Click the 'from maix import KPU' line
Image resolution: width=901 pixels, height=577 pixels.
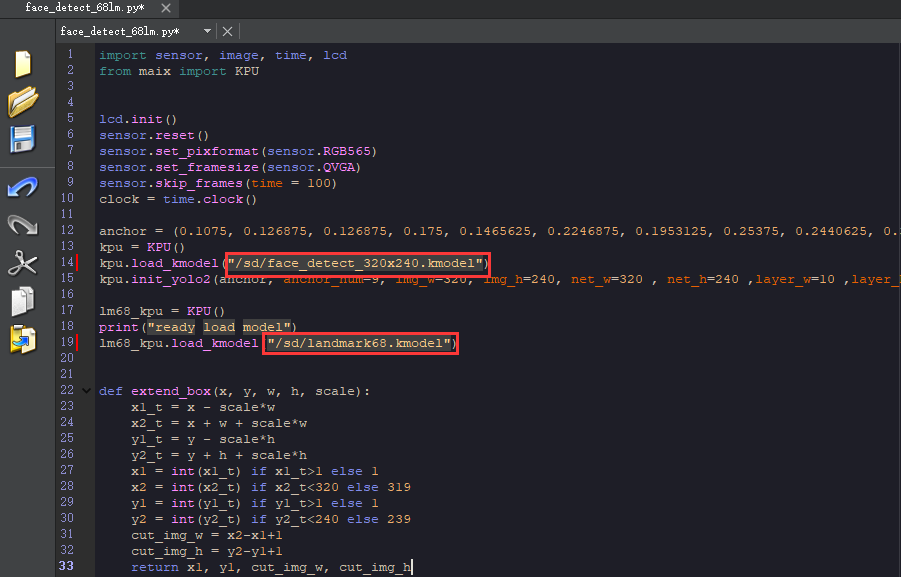pos(179,71)
